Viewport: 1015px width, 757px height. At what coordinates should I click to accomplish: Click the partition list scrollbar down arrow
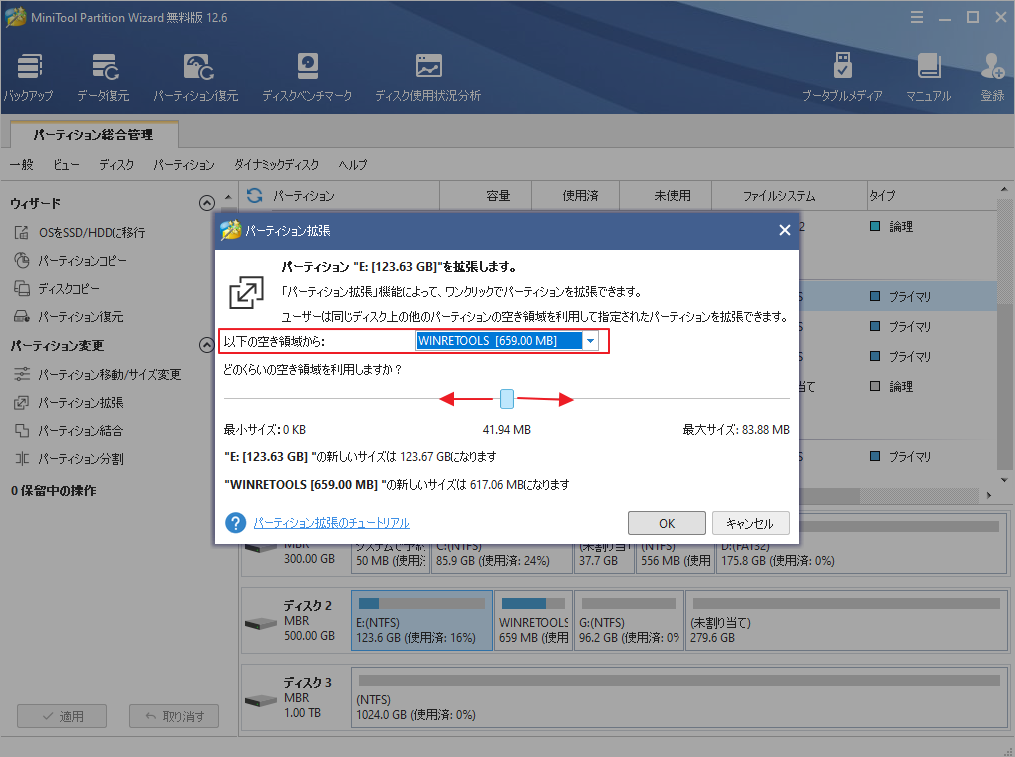(x=1004, y=480)
